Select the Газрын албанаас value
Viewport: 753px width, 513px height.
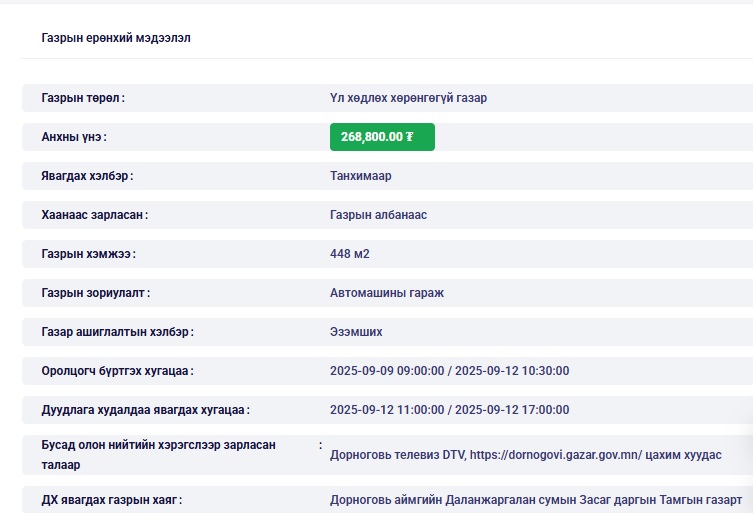pos(379,215)
